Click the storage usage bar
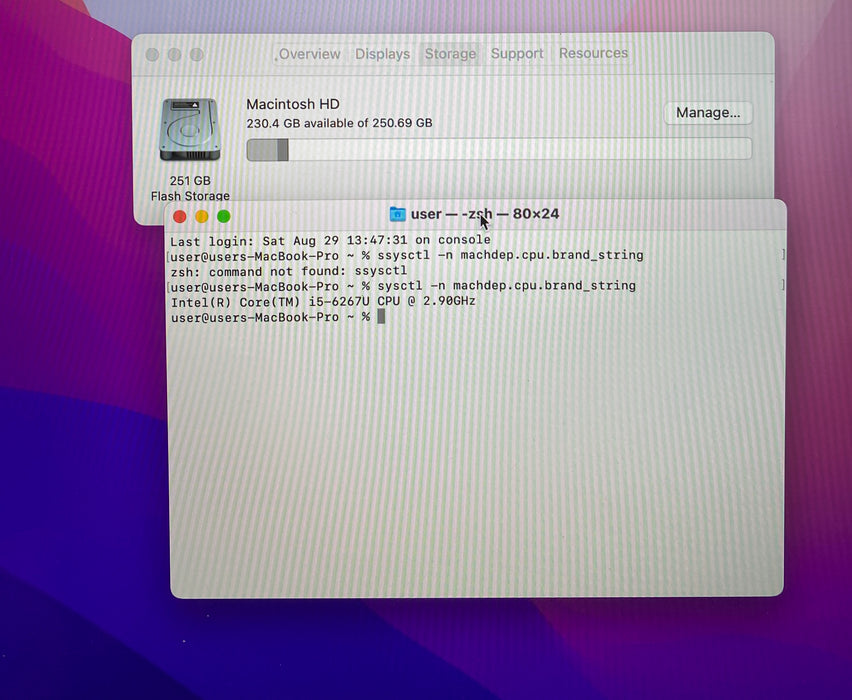The height and width of the screenshot is (700, 852). [499, 149]
